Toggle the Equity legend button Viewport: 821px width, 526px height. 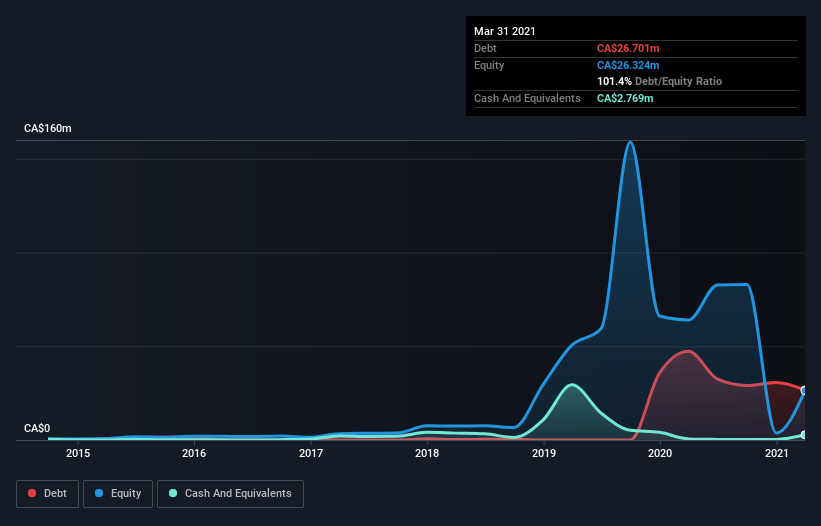click(118, 494)
